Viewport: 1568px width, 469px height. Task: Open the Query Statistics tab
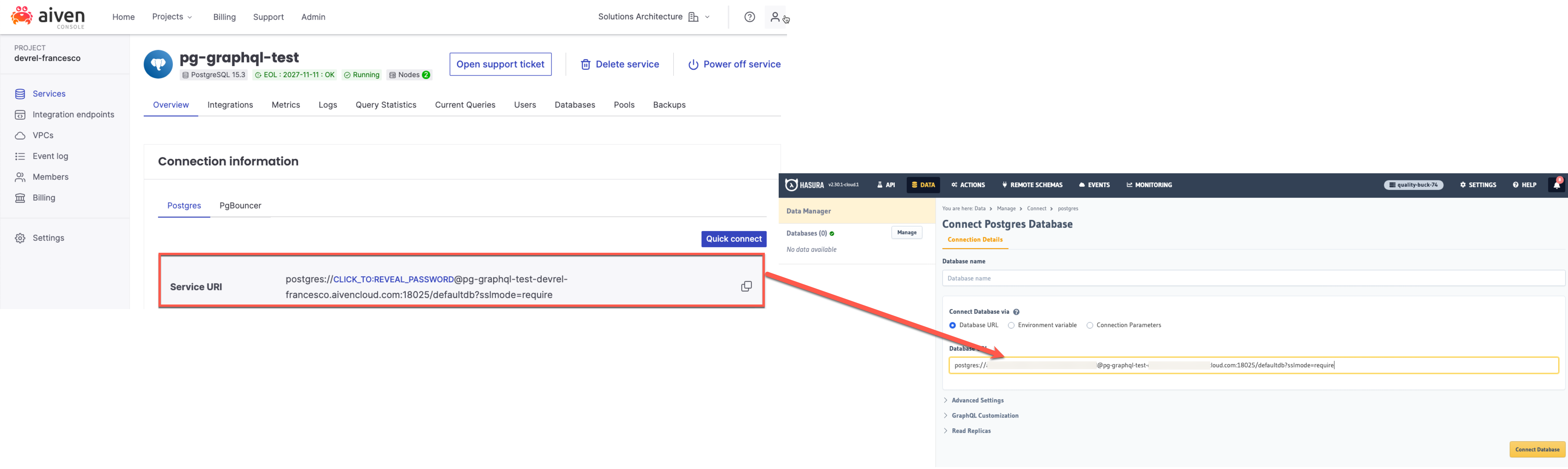point(386,105)
